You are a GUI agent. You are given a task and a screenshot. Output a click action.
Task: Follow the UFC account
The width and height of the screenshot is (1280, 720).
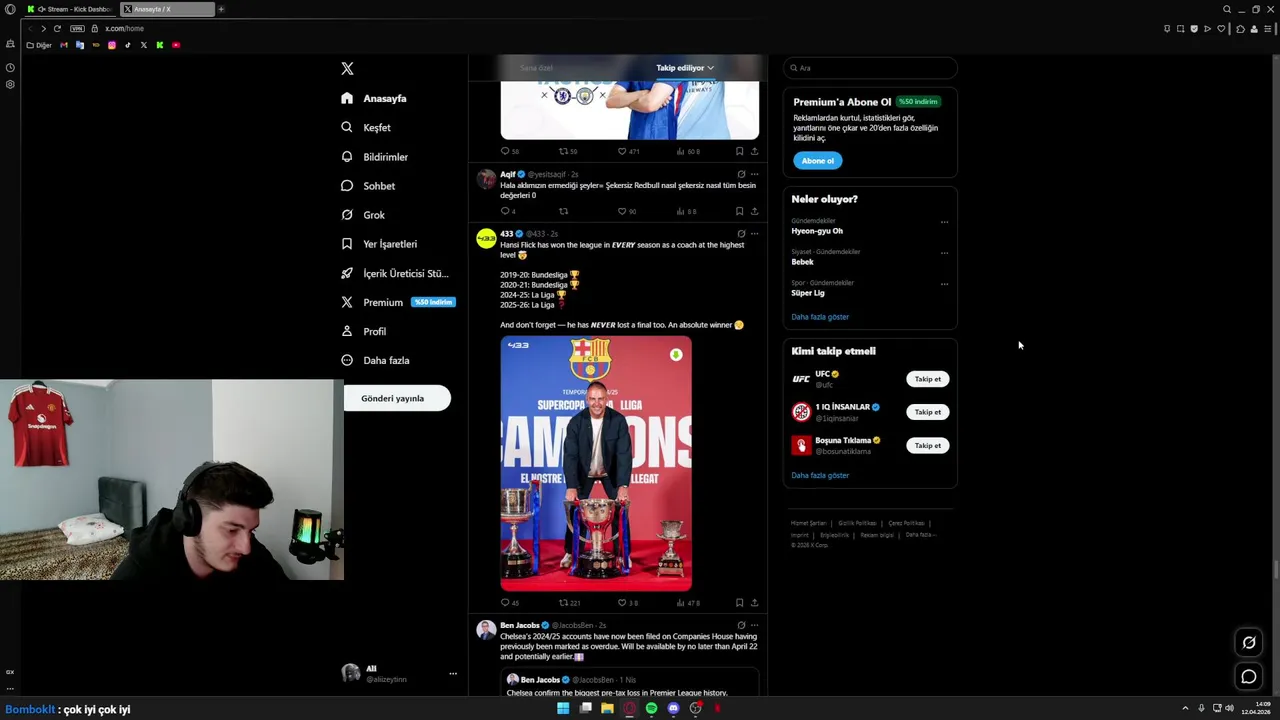928,379
